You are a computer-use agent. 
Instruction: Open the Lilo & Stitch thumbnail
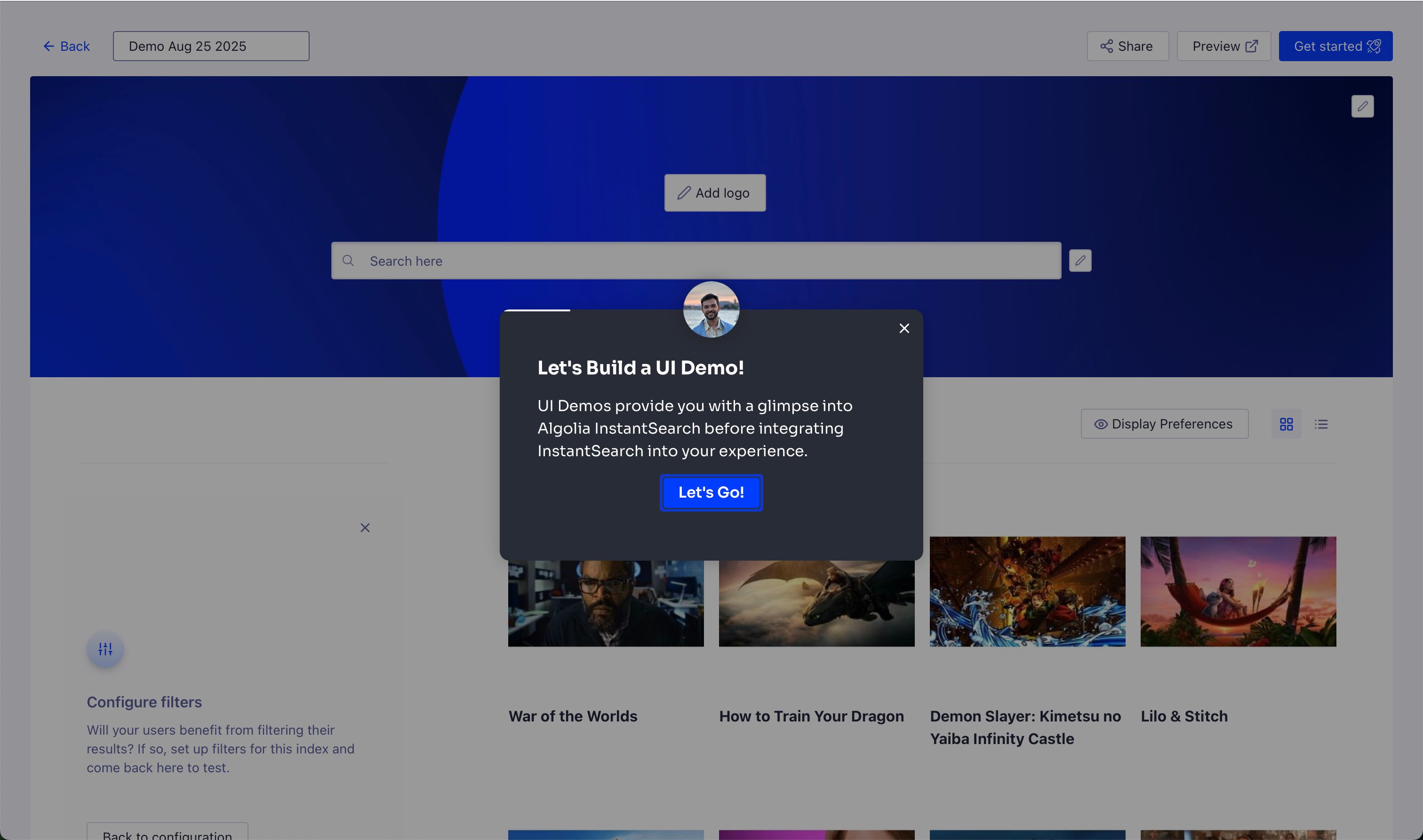[x=1238, y=591]
